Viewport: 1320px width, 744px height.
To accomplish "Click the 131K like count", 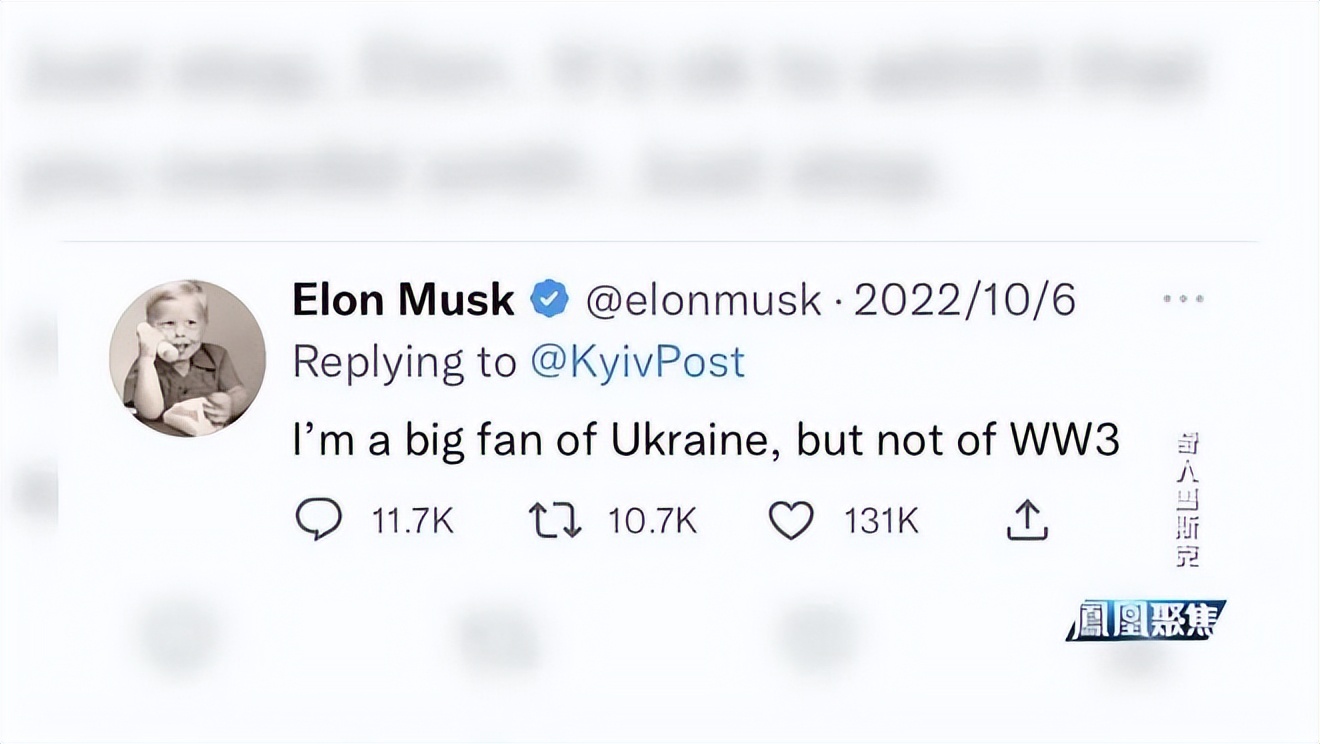I will point(881,521).
